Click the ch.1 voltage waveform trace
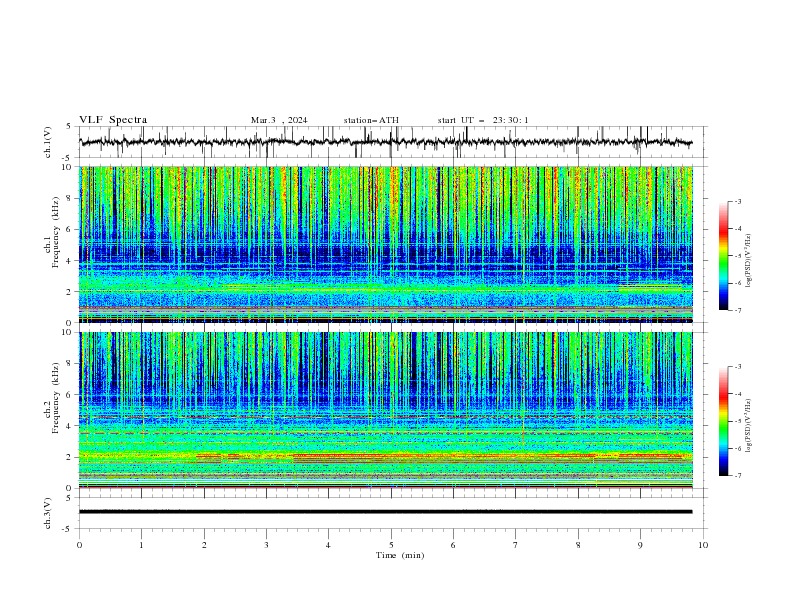This screenshot has width=792, height=612. [x=385, y=142]
